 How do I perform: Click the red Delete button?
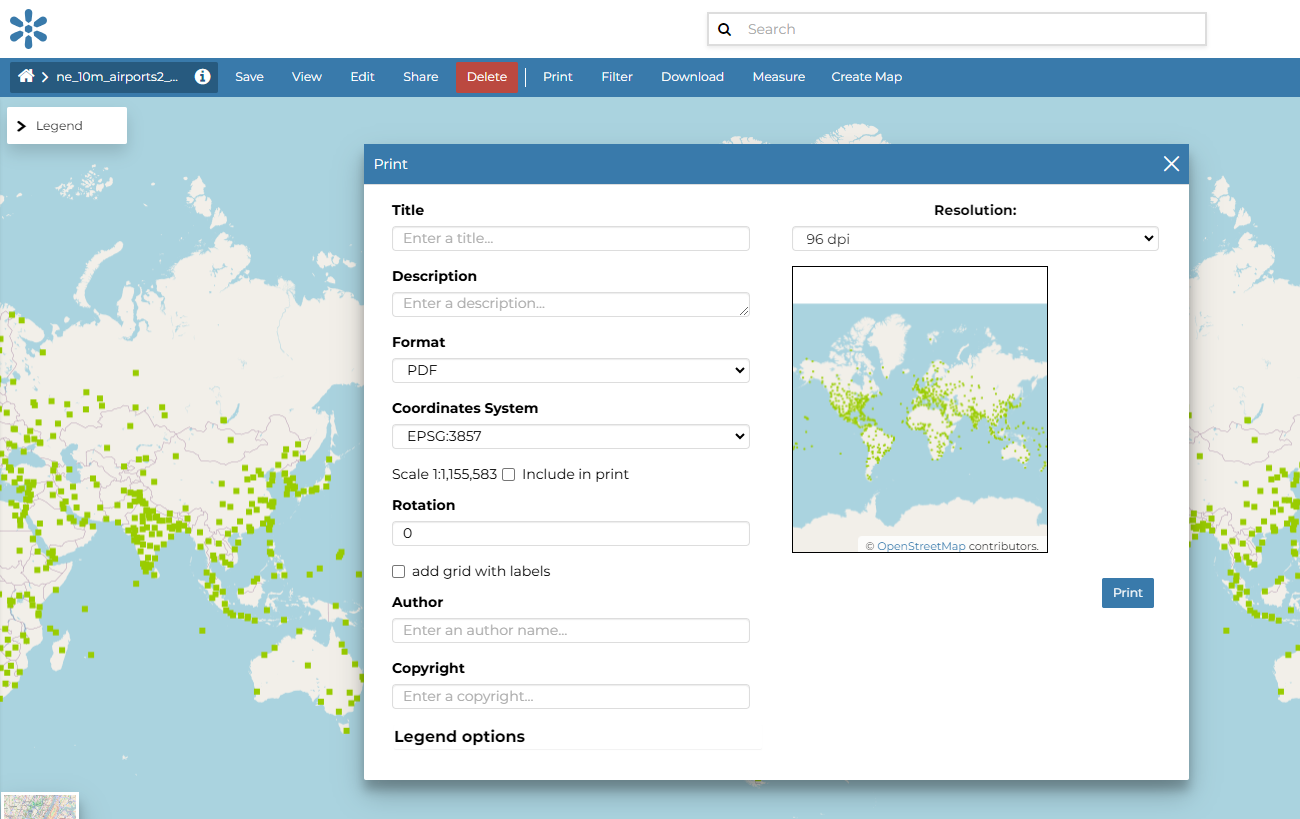[487, 77]
